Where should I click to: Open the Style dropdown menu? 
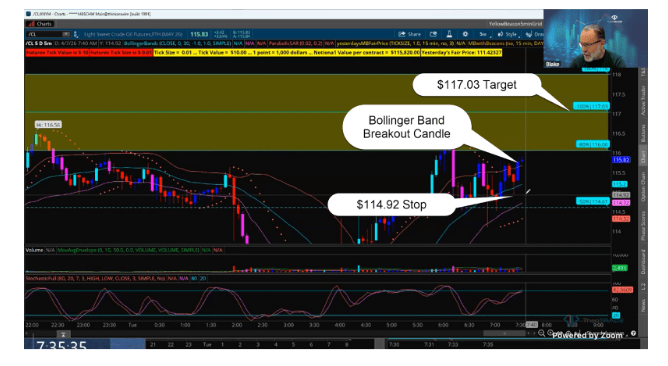pos(508,34)
